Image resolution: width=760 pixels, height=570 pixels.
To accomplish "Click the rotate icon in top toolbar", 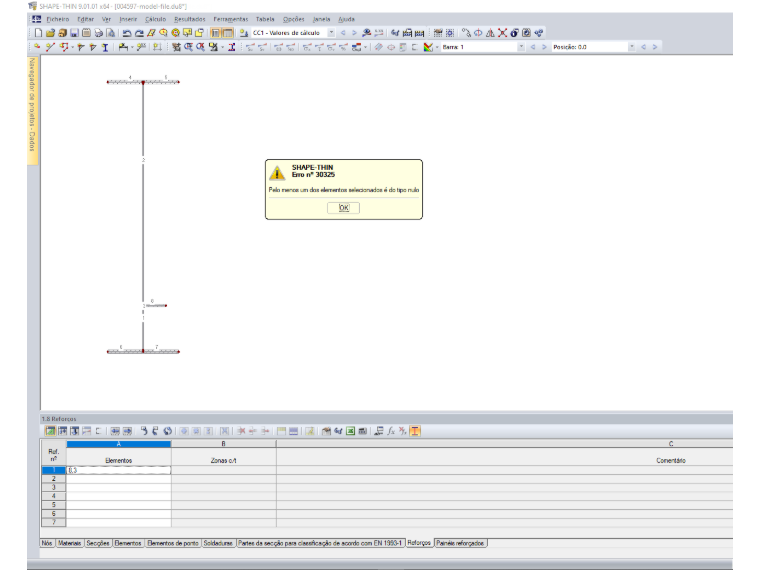I will 478,33.
